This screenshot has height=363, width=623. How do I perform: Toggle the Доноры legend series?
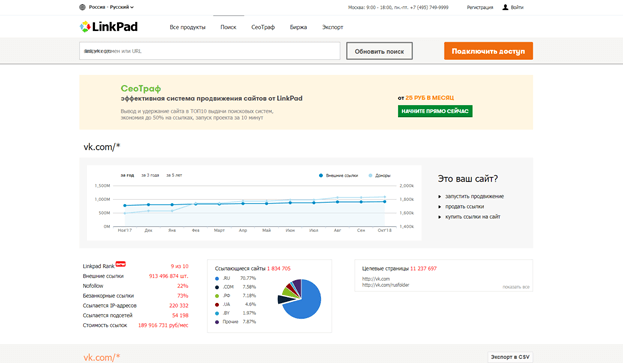379,176
